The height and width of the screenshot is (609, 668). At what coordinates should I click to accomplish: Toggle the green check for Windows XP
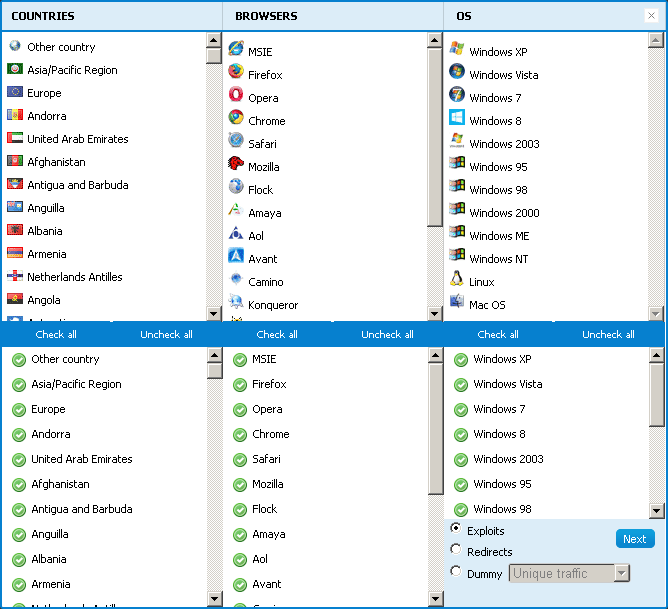[461, 360]
